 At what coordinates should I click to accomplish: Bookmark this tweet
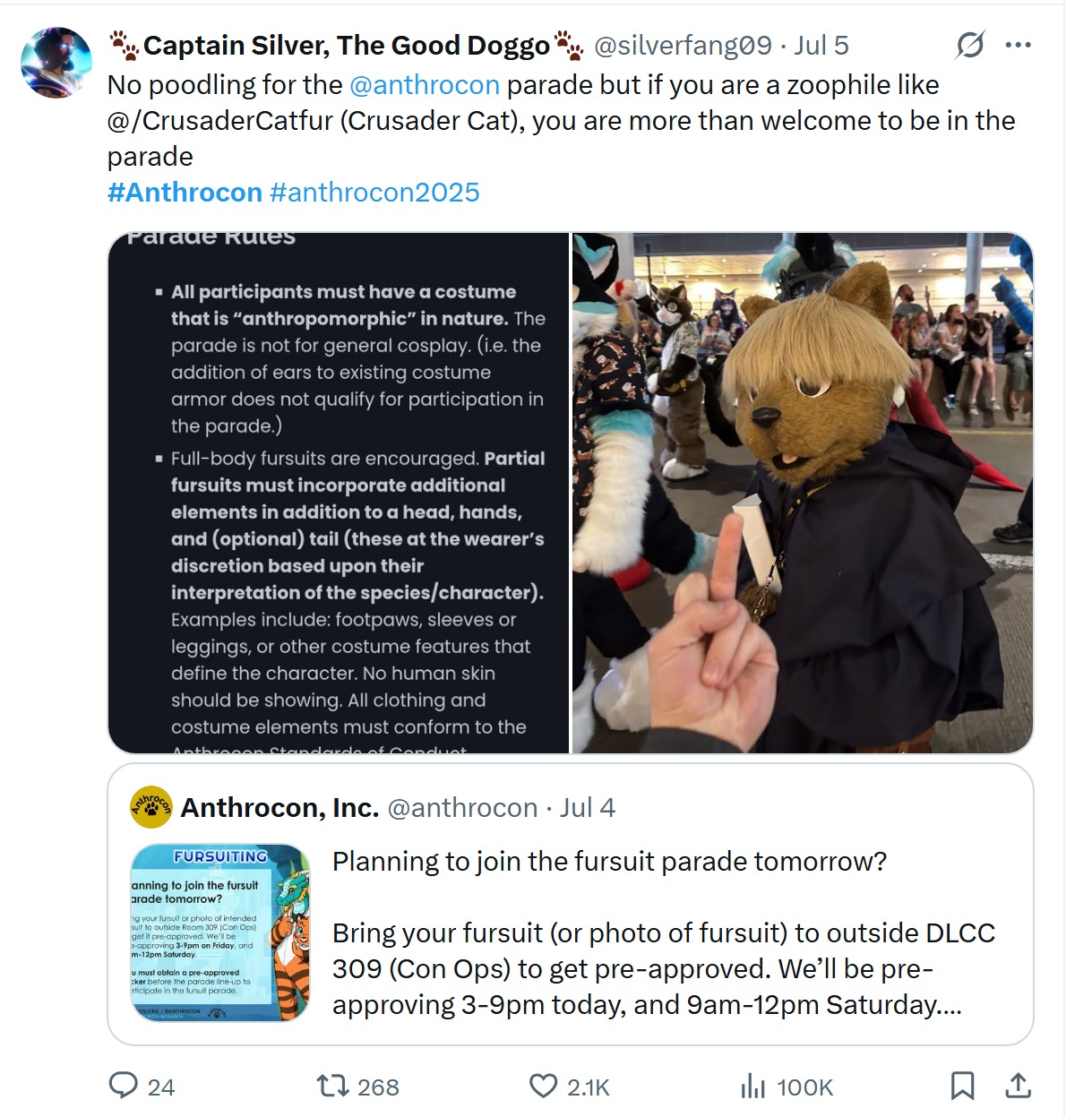[962, 1086]
